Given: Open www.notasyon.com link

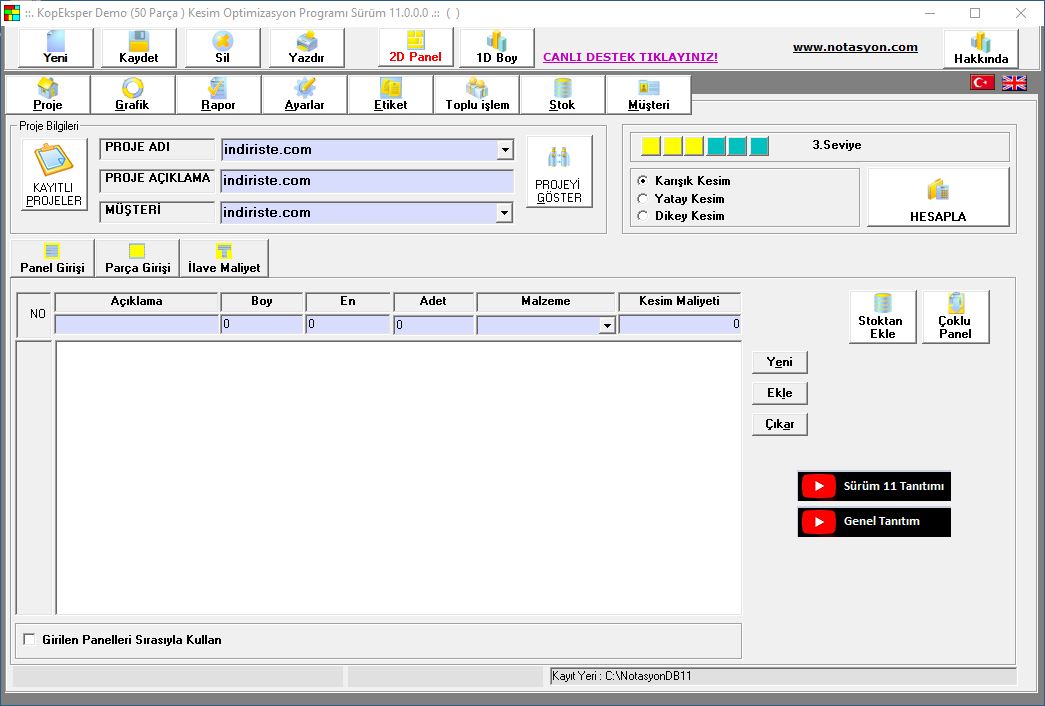Looking at the screenshot, I should pos(855,47).
